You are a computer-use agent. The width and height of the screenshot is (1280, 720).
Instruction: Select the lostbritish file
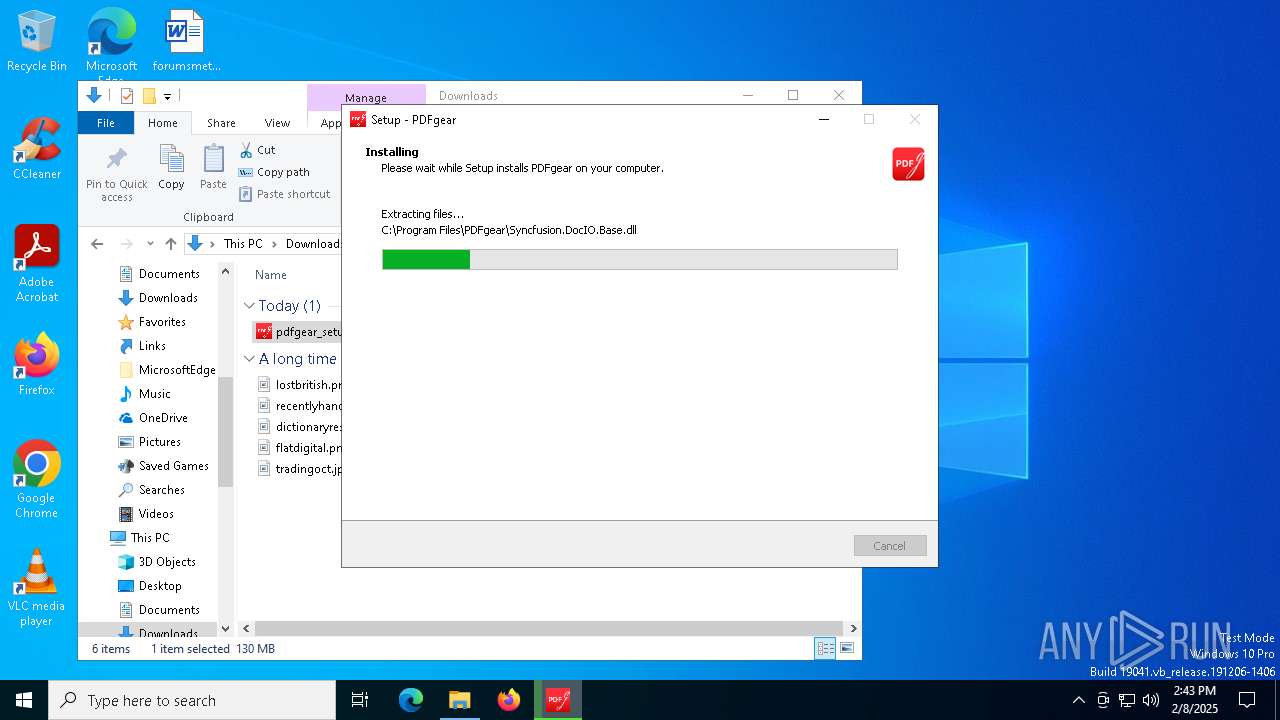click(x=299, y=385)
